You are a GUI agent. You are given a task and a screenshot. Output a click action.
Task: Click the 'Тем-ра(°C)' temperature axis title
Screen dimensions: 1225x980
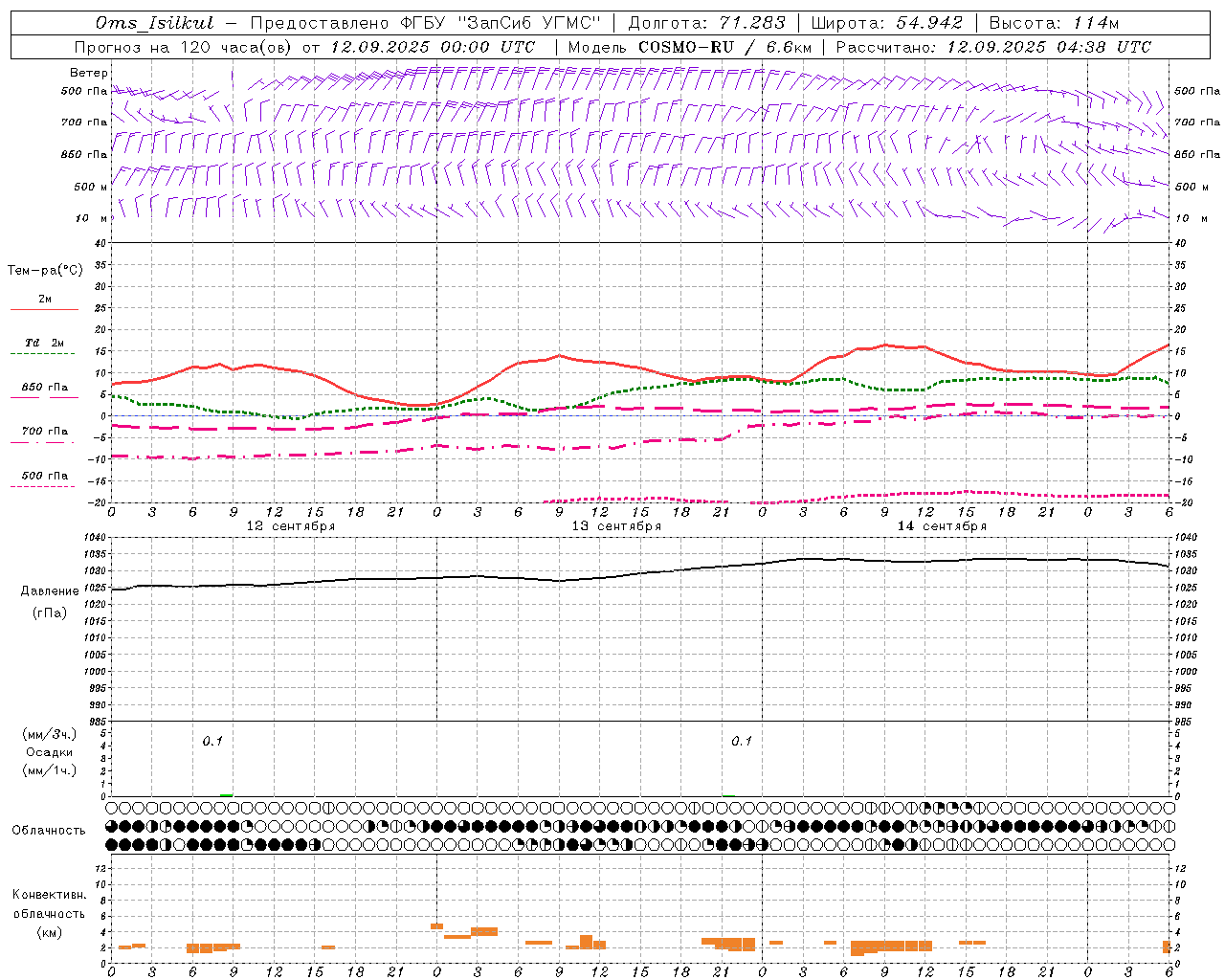(45, 271)
